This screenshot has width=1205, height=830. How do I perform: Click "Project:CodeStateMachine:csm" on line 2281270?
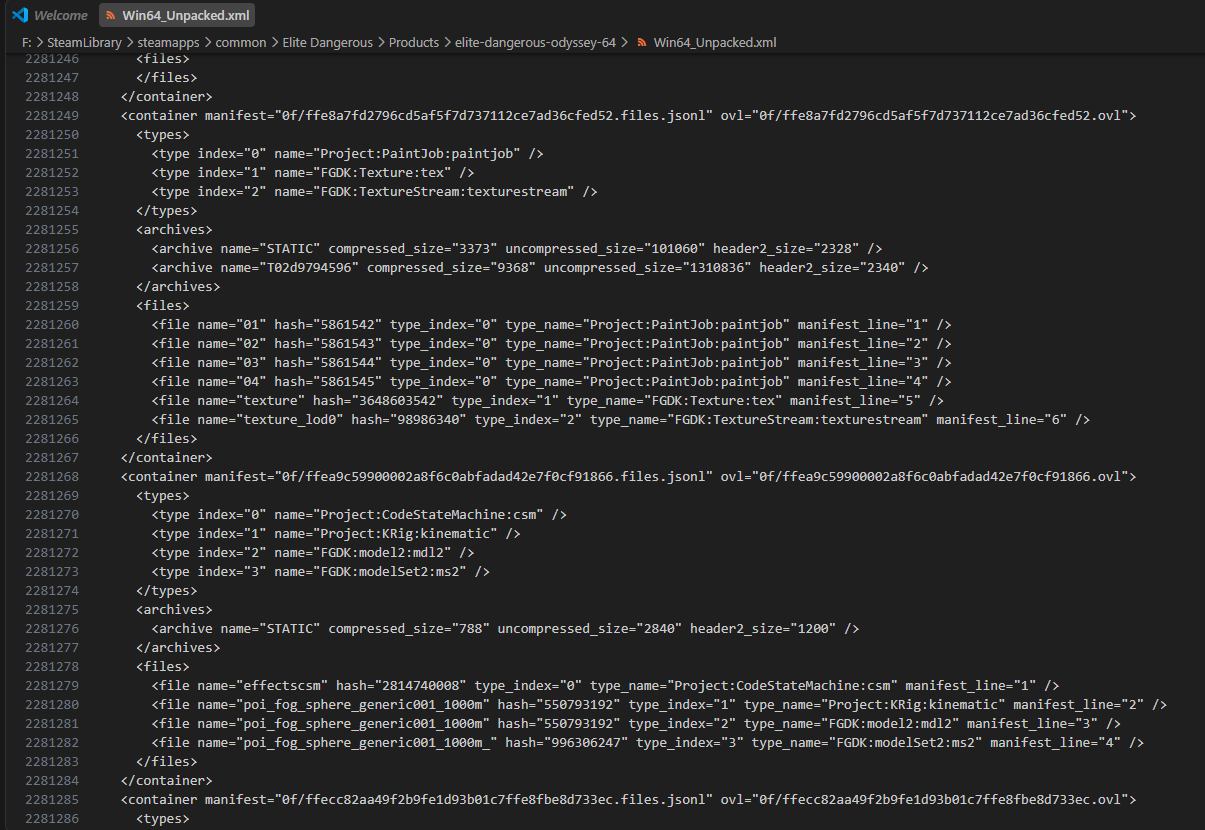click(x=432, y=515)
